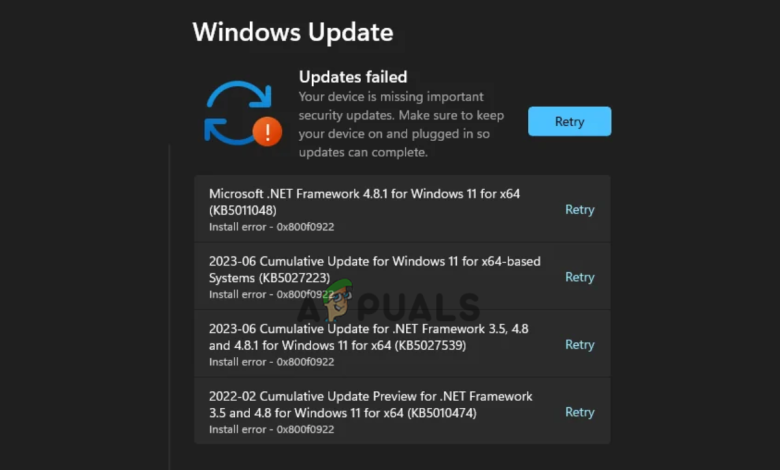Viewport: 780px width, 470px height.
Task: Retry the KB5010474 cumulative update preview
Action: [x=580, y=412]
